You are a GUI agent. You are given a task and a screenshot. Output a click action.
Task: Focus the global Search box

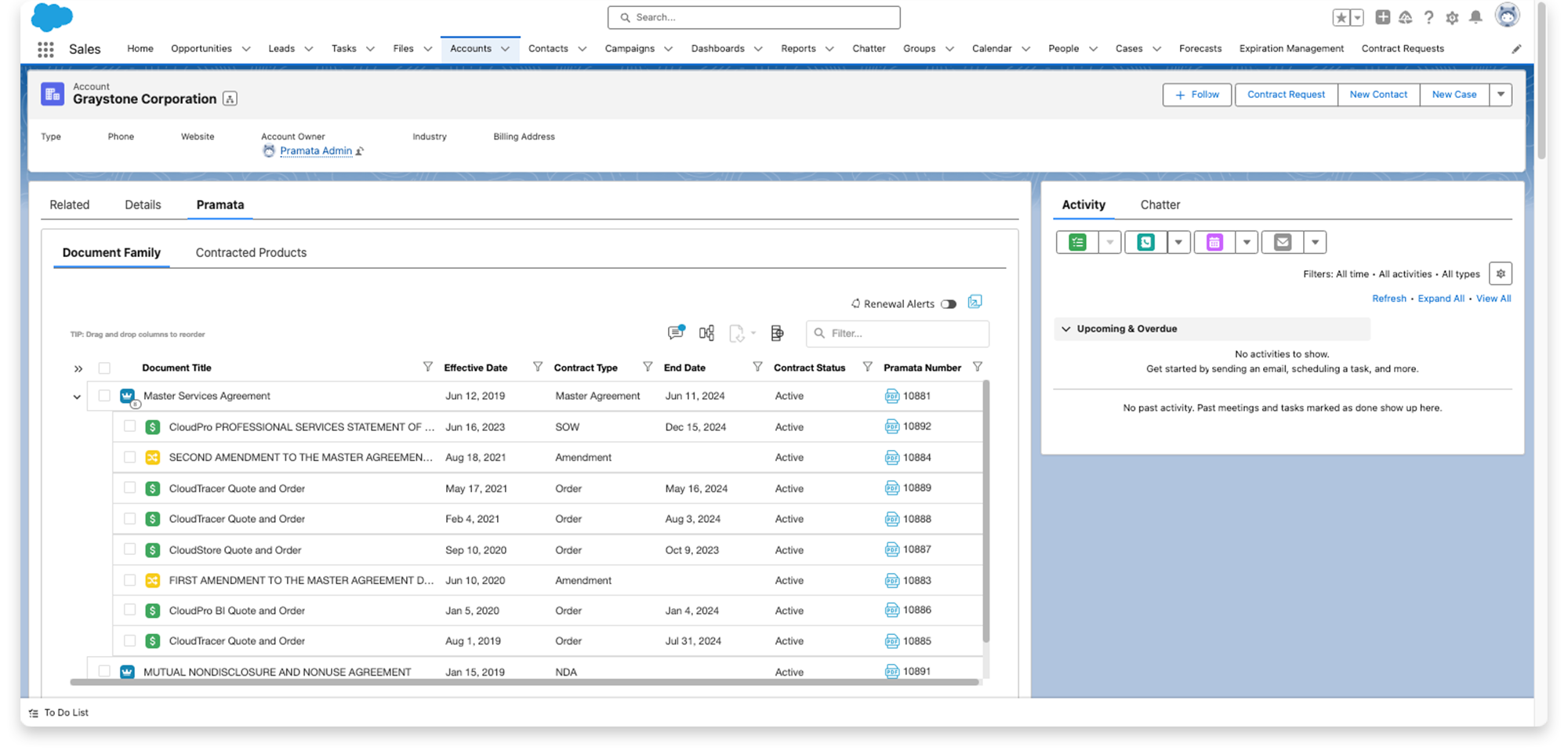[753, 17]
